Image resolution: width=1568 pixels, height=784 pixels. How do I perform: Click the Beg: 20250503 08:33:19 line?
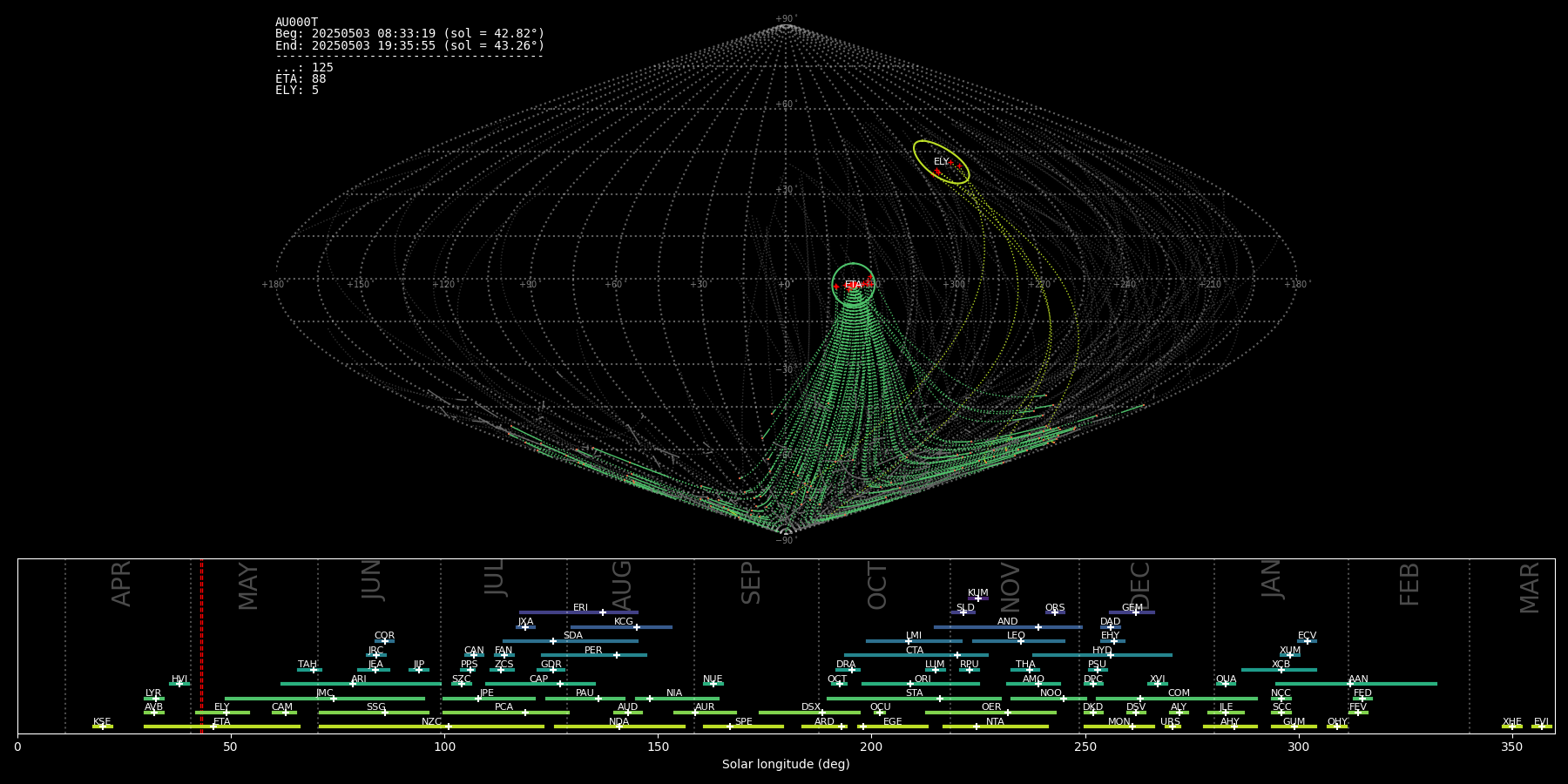409,34
